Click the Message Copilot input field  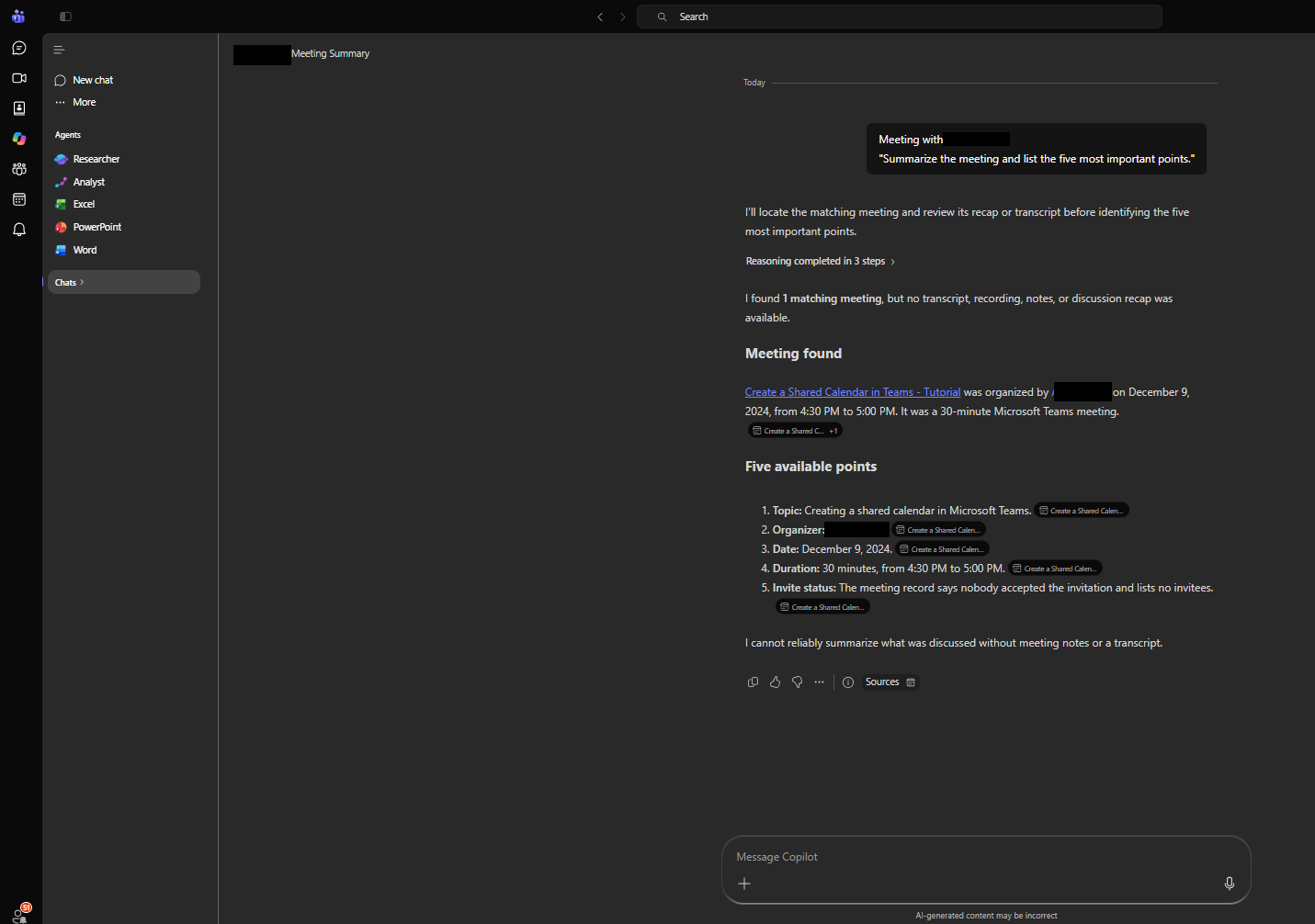click(x=986, y=857)
